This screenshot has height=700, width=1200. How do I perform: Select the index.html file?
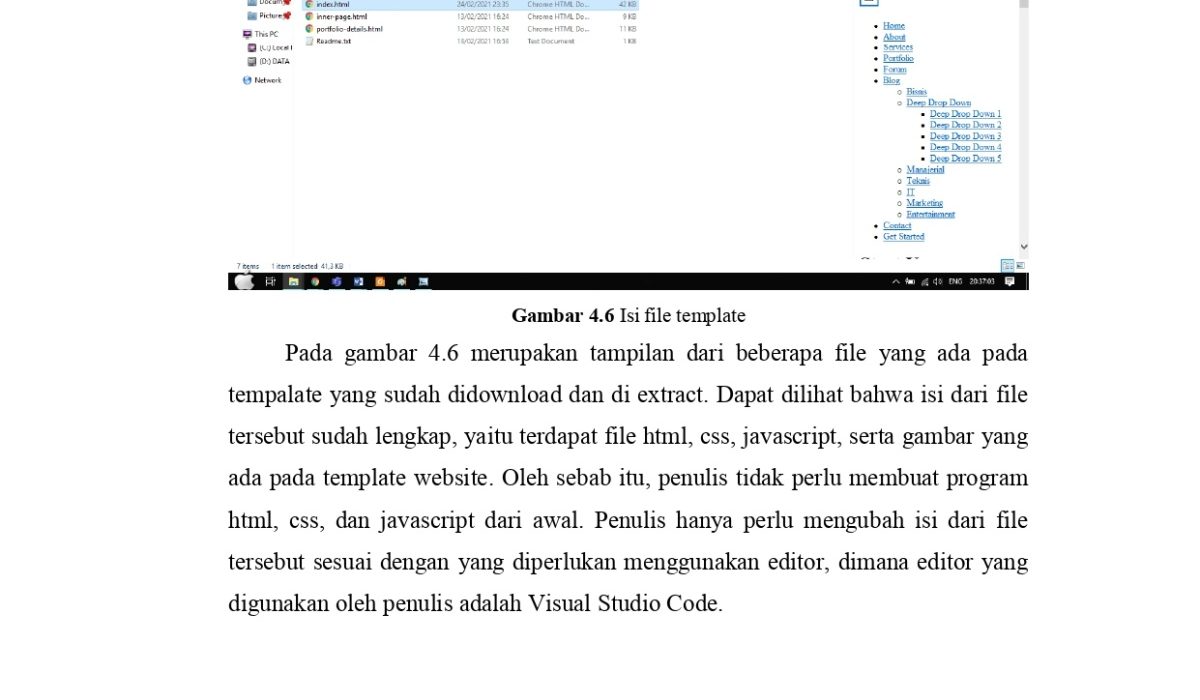tap(333, 5)
